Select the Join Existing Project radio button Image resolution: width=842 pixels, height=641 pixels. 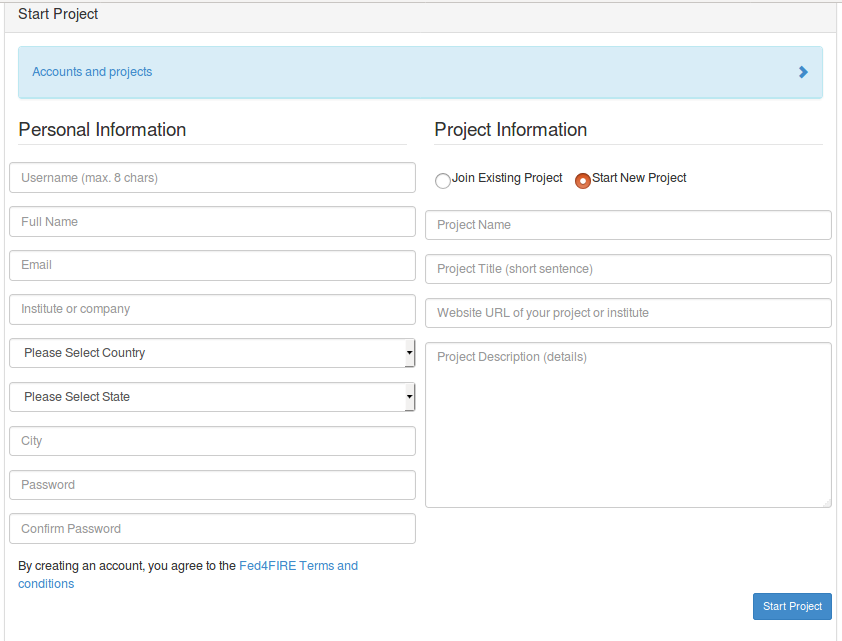click(x=442, y=181)
